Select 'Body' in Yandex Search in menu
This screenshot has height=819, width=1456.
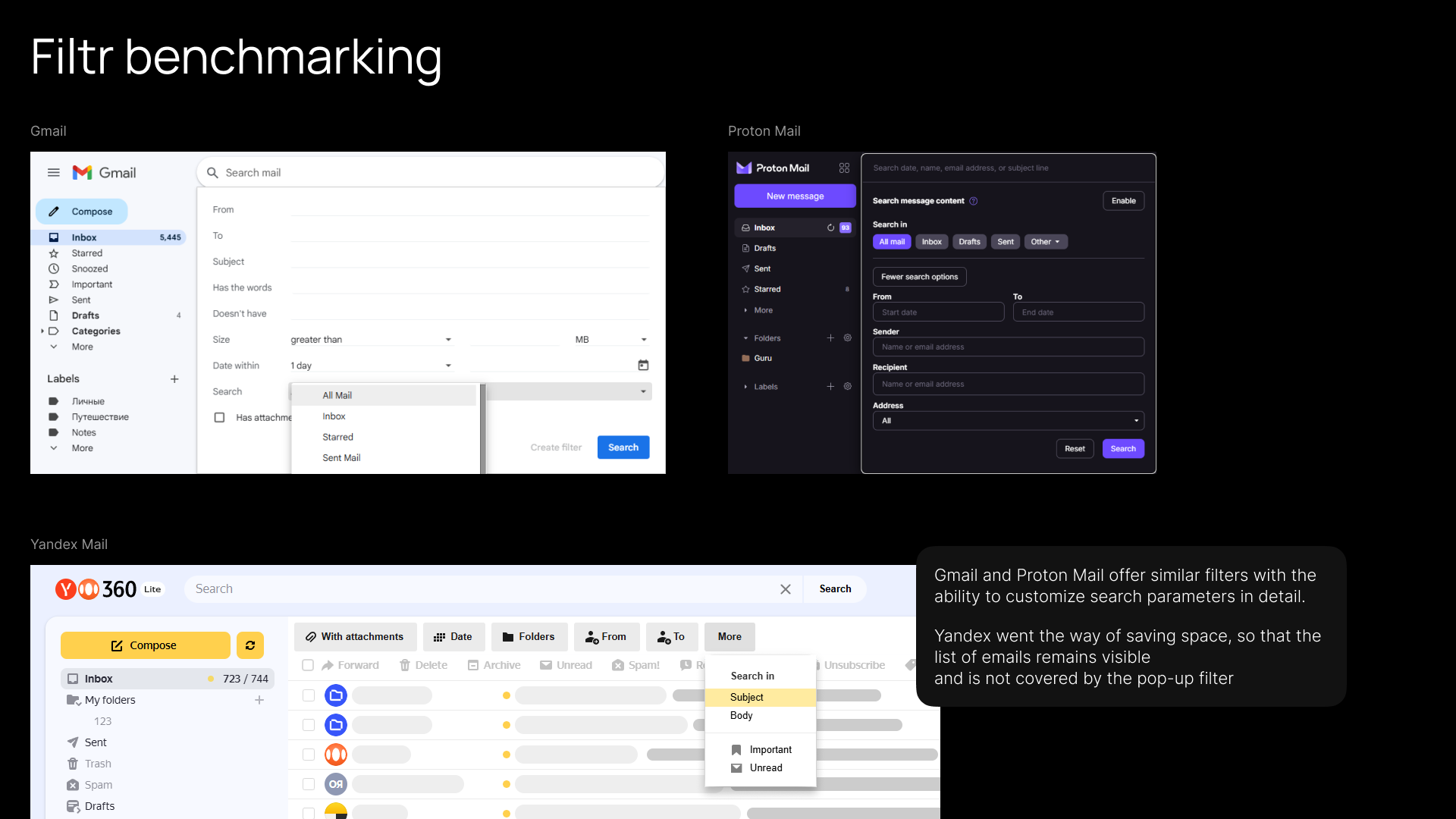[x=742, y=716]
